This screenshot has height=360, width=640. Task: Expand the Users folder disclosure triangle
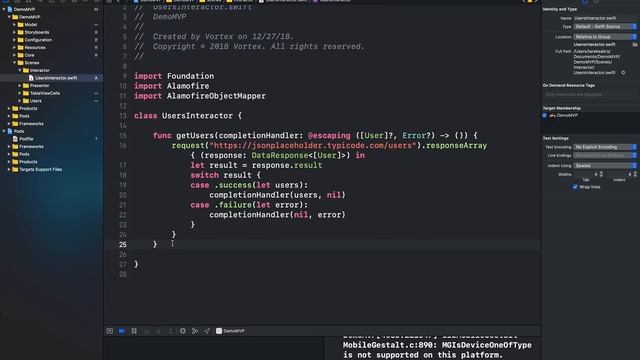20,101
